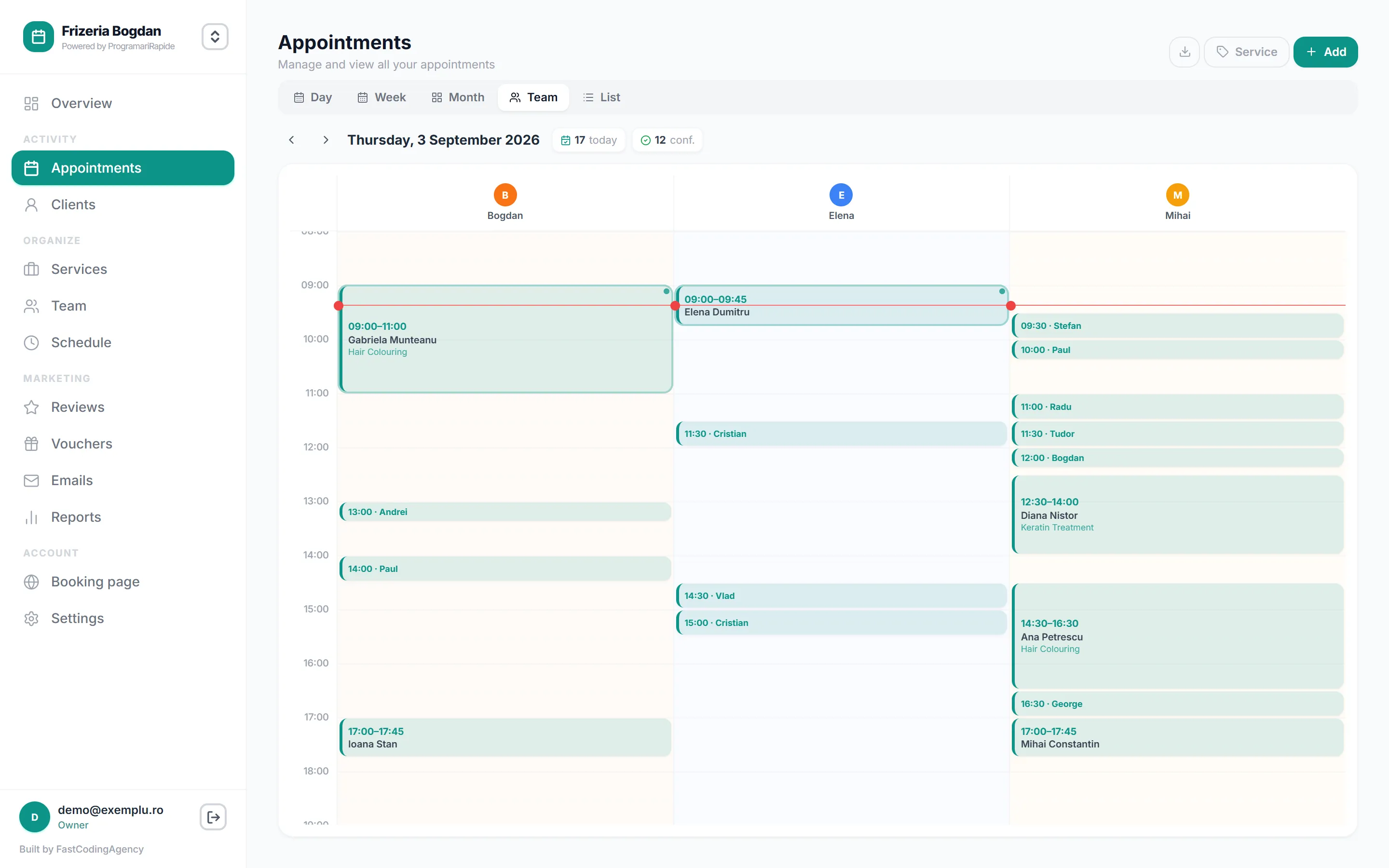Open the Team sidebar item
This screenshot has width=1389, height=868.
123,306
